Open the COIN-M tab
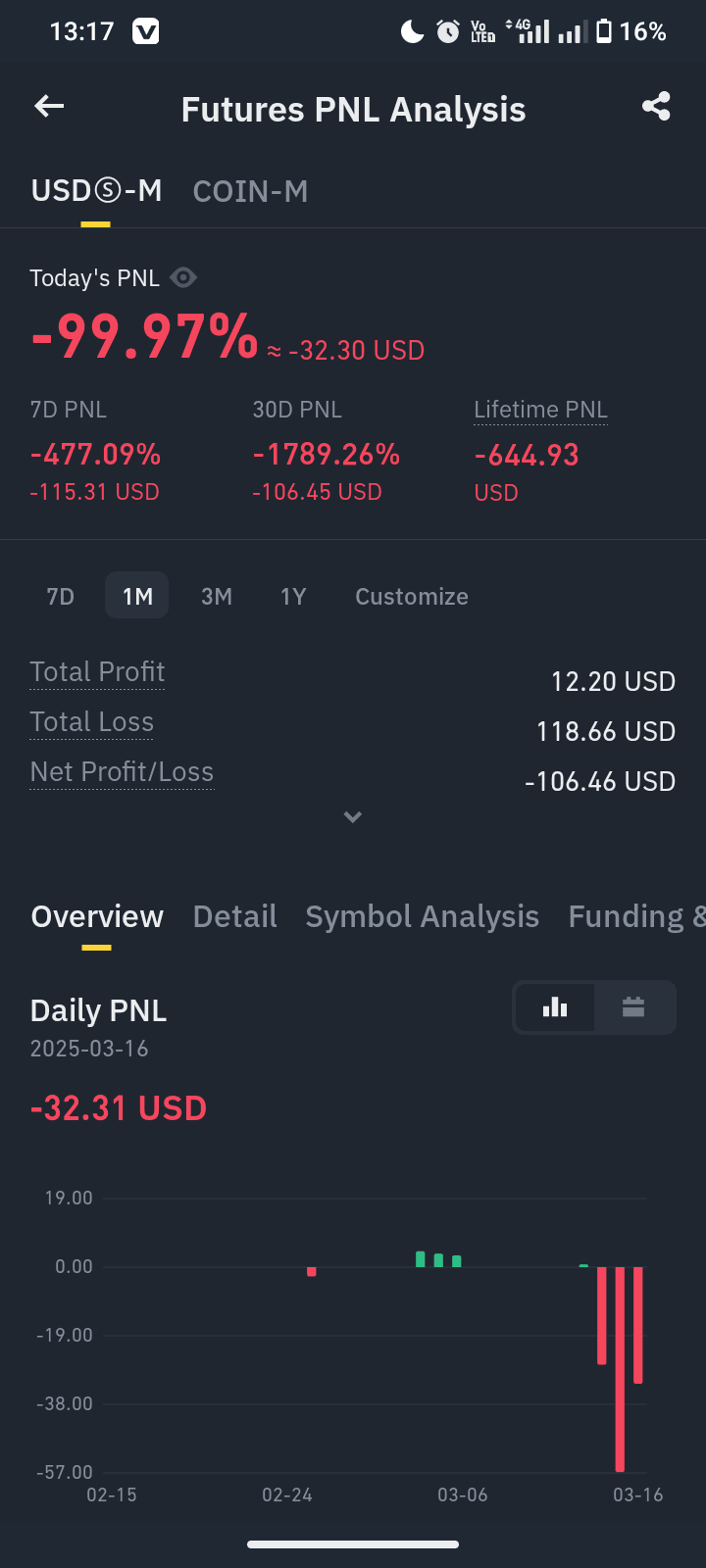Screen dimensions: 706x1568 [250, 191]
